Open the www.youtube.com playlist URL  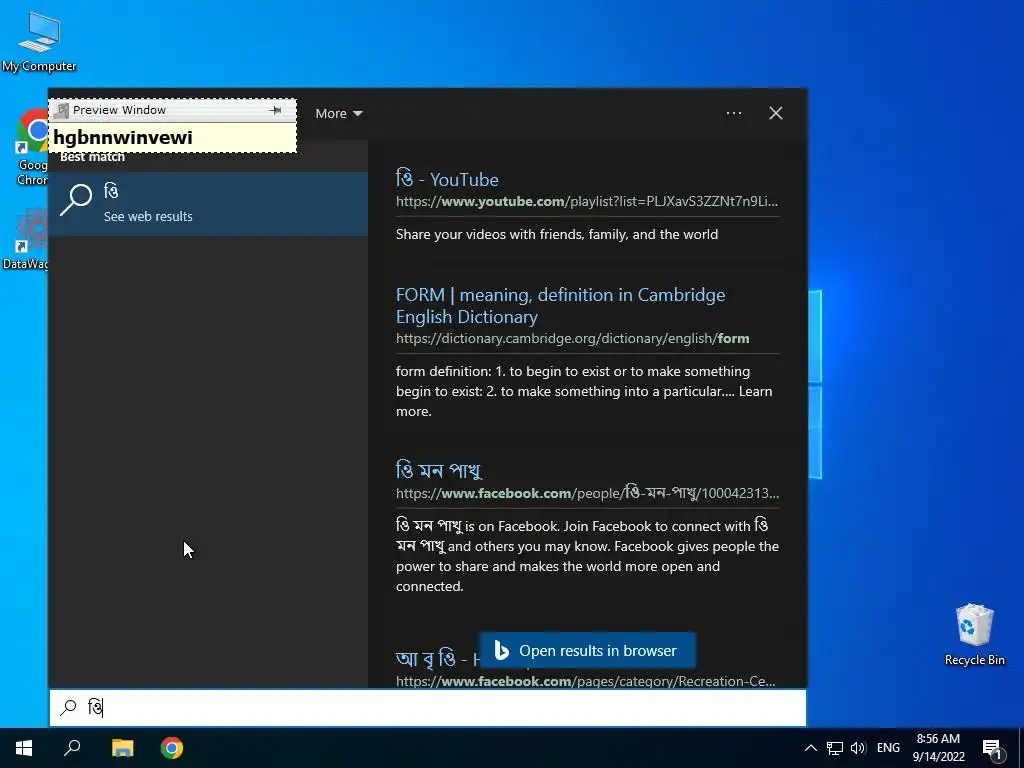pos(587,201)
